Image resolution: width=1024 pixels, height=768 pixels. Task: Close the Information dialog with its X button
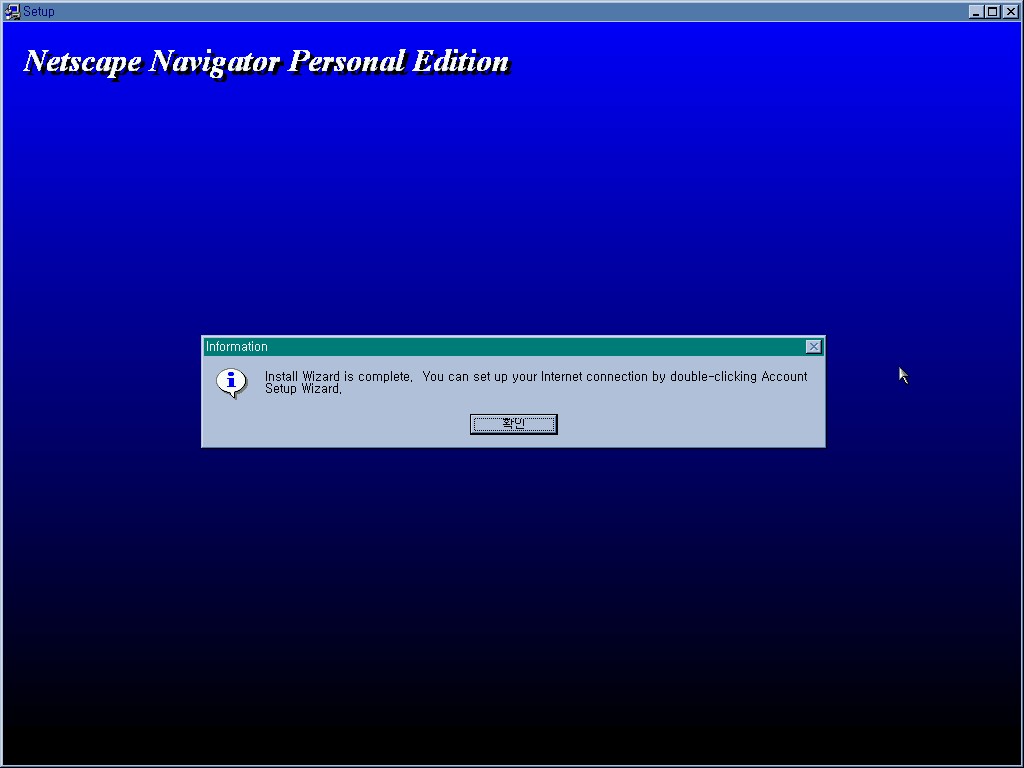(813, 347)
